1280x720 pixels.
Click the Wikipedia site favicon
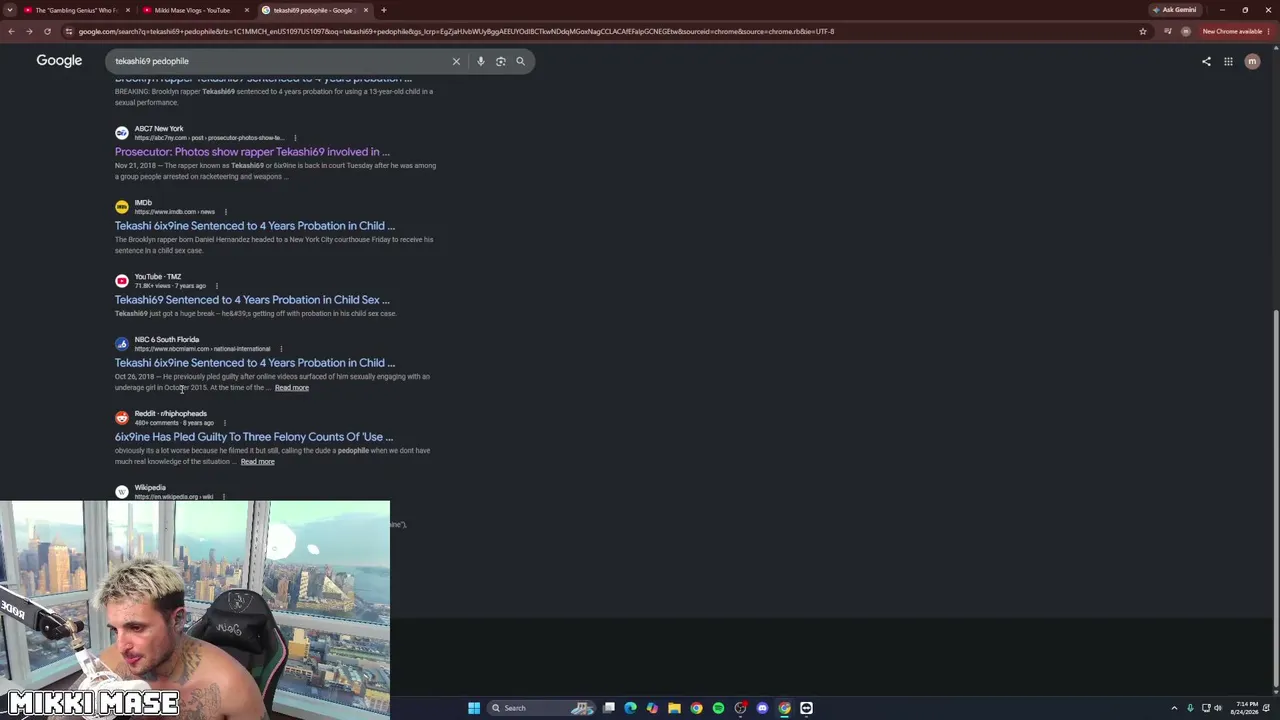coord(122,492)
